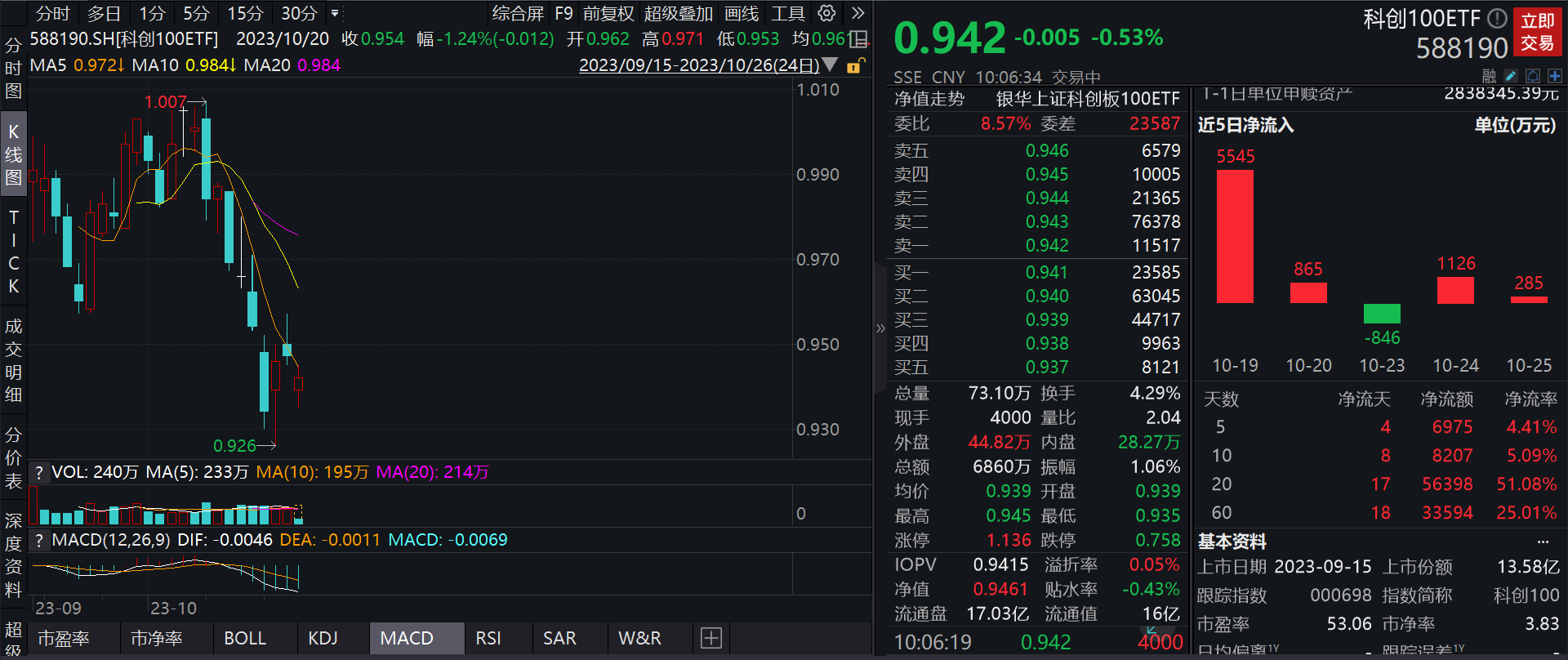Toggle the orange padlock date-range lock
The height and width of the screenshot is (660, 1568).
click(x=854, y=65)
